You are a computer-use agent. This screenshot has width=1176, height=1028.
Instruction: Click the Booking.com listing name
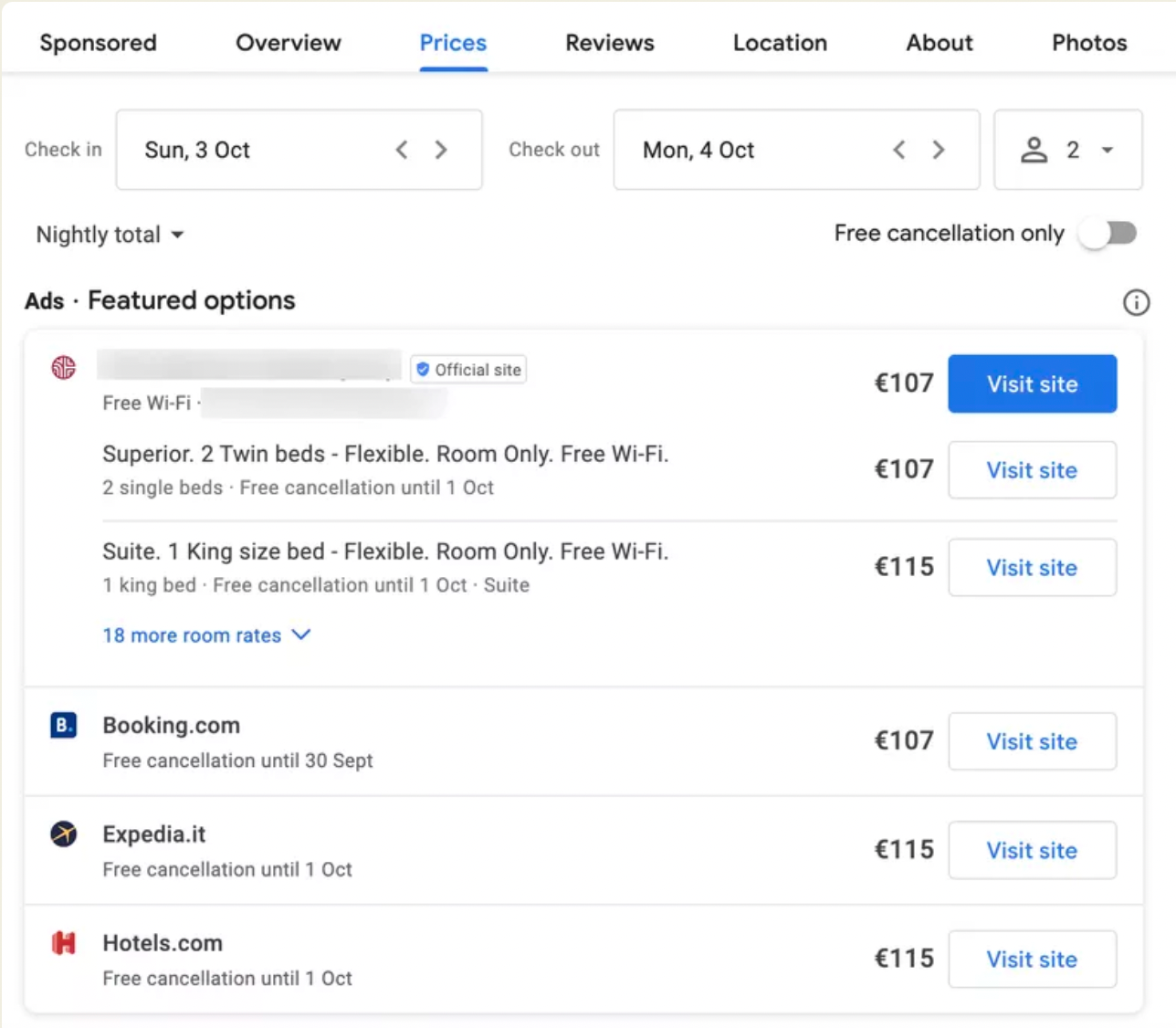(x=172, y=725)
